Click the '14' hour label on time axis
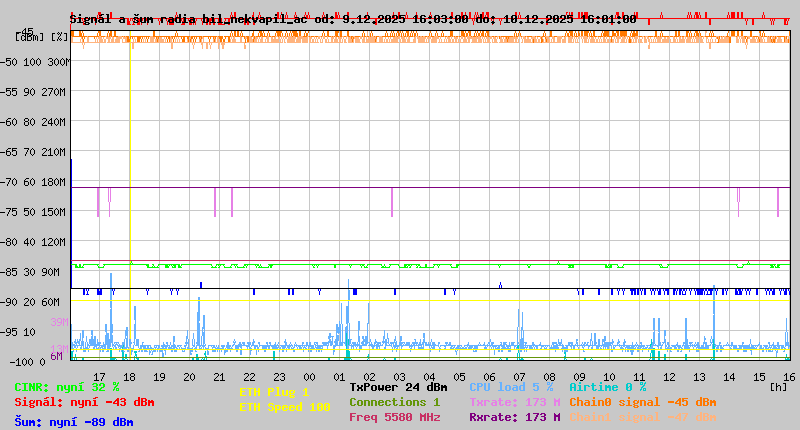 (x=730, y=377)
